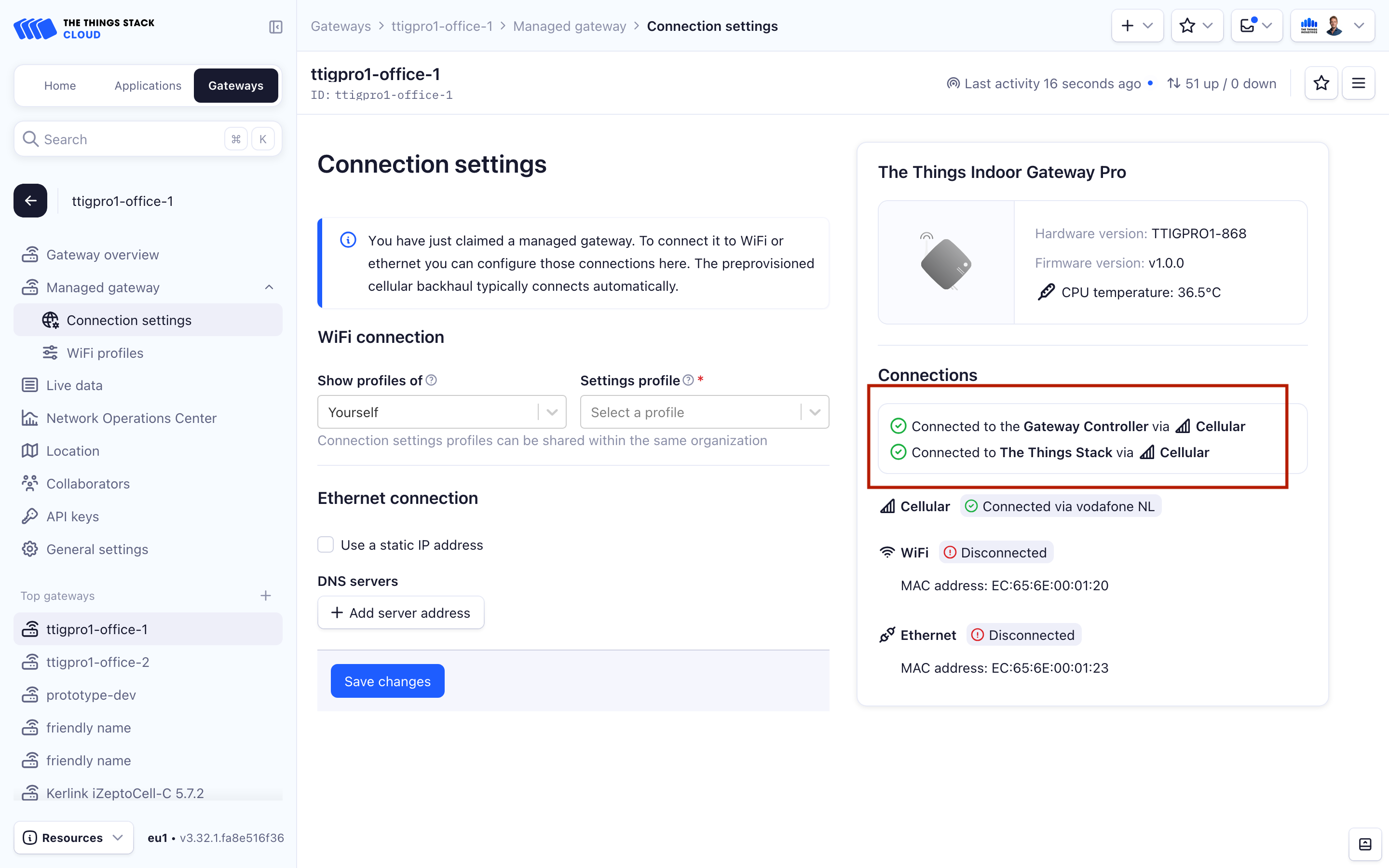1389x868 pixels.
Task: Open the hamburger menu next to the star
Action: tap(1358, 83)
